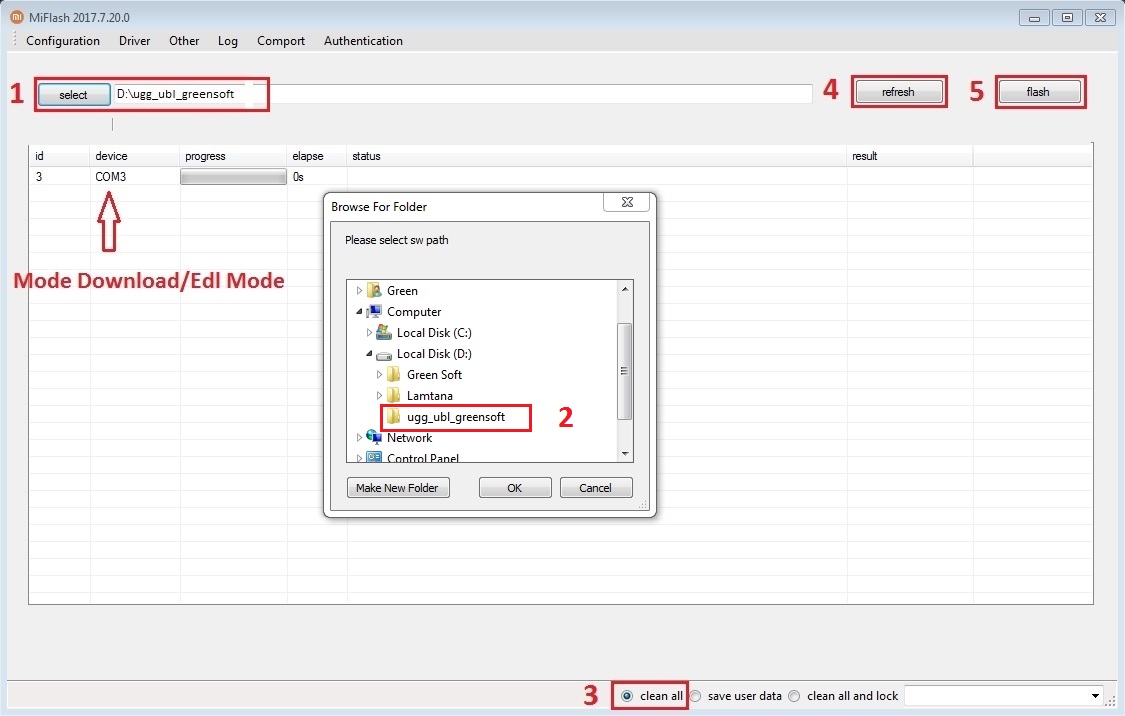Expand the Network node

[359, 437]
